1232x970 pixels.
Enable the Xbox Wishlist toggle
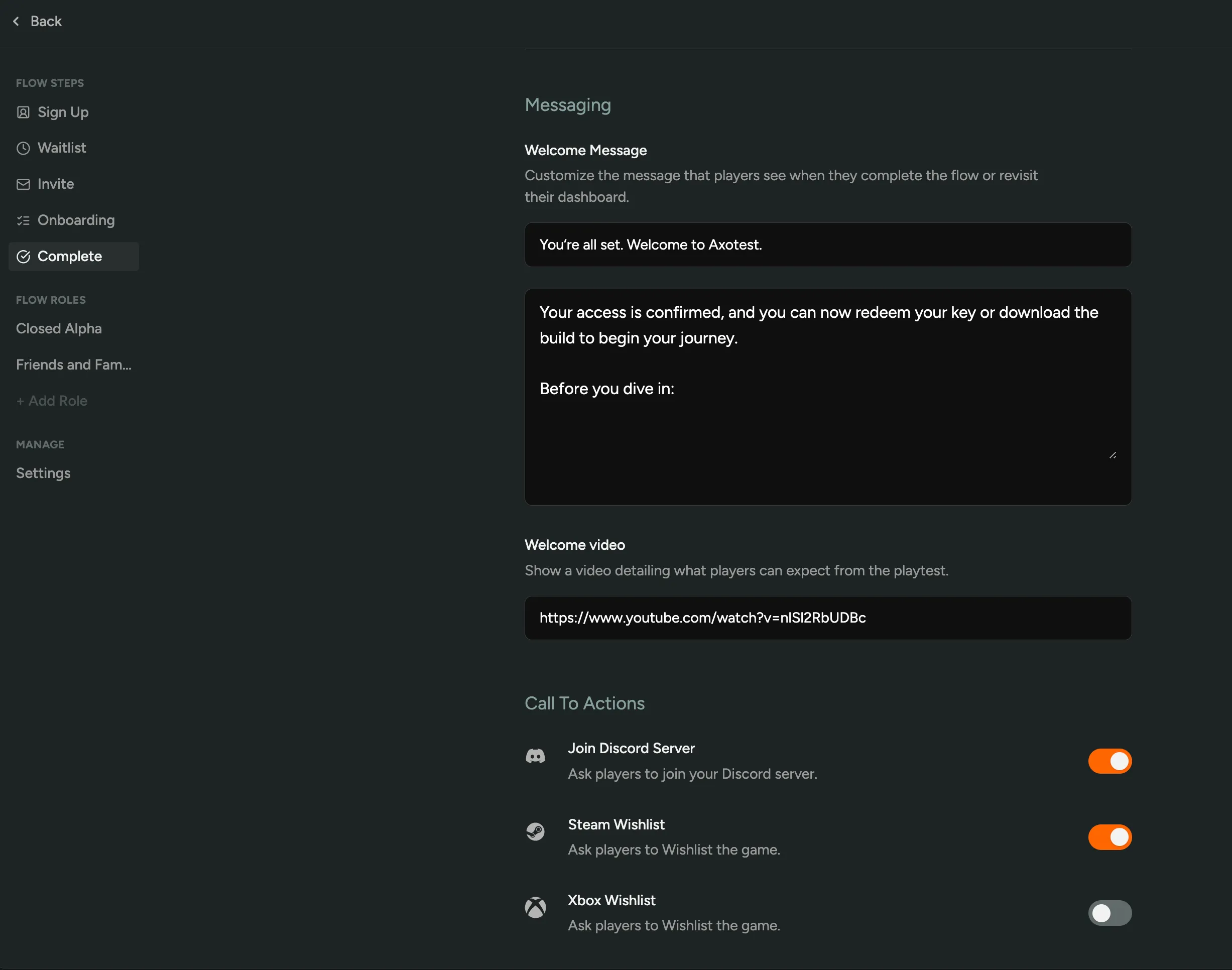[1110, 913]
